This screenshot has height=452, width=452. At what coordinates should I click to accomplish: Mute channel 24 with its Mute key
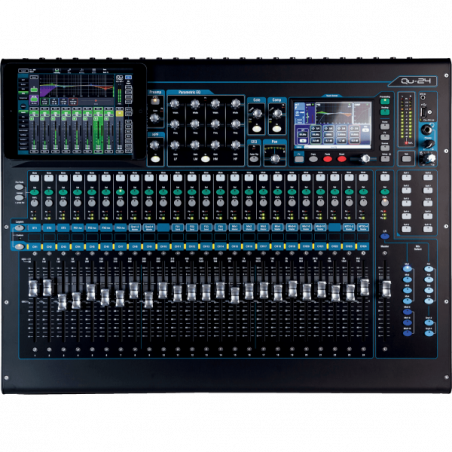click(x=363, y=178)
